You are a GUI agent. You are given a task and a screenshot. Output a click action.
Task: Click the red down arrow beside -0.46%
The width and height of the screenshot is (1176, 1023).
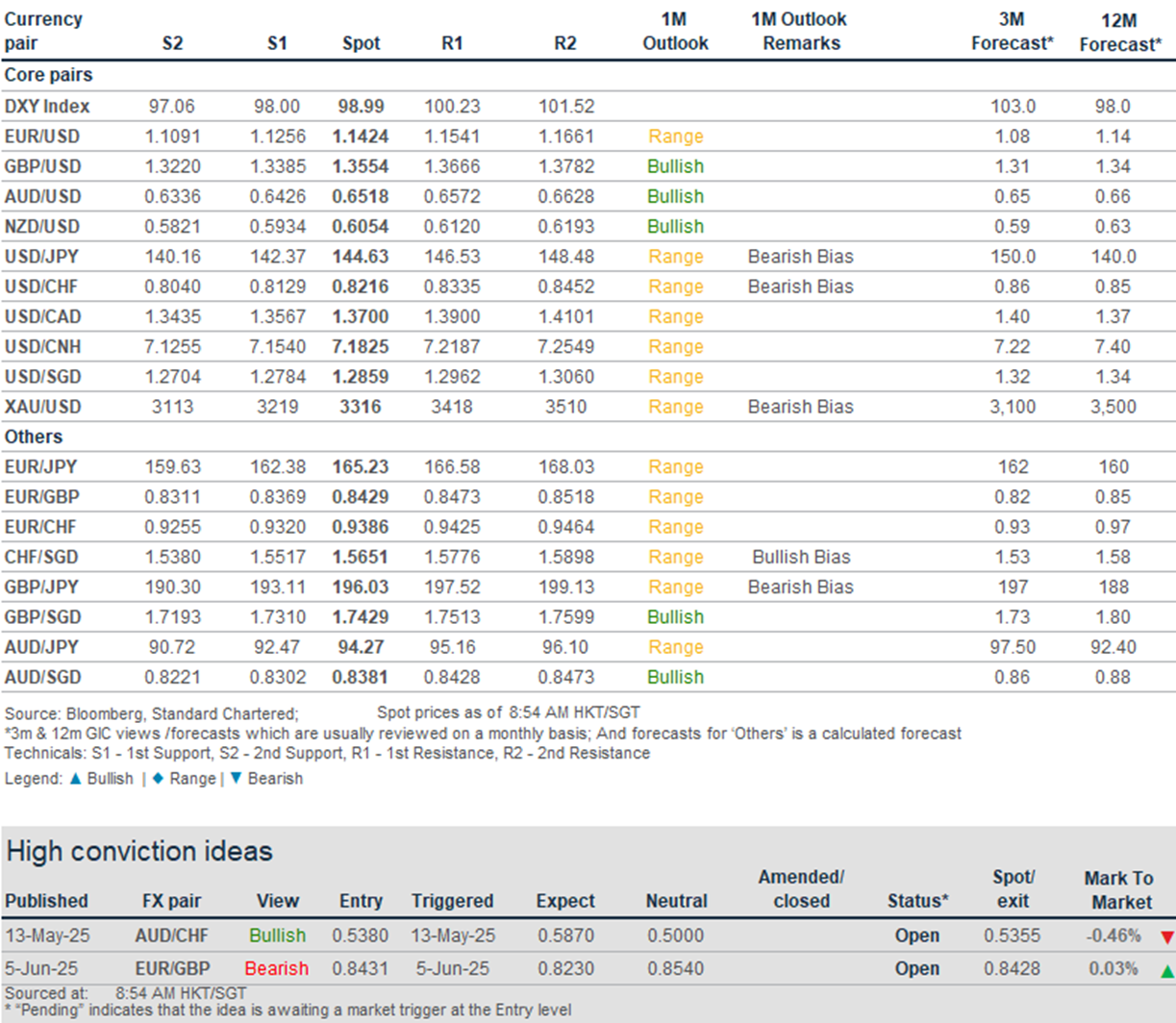1166,936
